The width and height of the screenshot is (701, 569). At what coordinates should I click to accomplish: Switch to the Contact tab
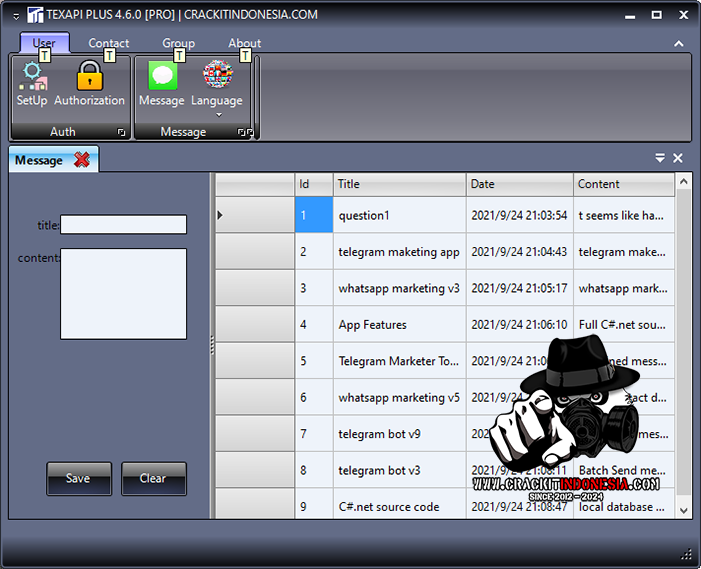pyautogui.click(x=108, y=43)
